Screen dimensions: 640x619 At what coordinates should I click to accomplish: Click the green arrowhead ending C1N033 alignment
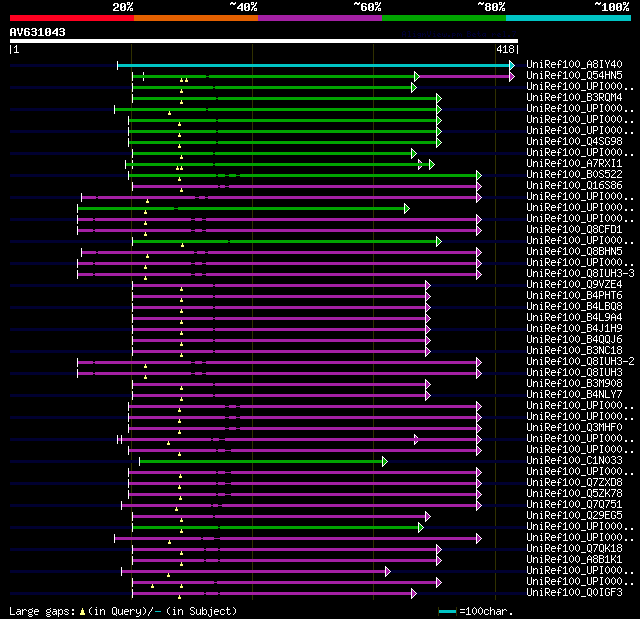click(x=384, y=461)
